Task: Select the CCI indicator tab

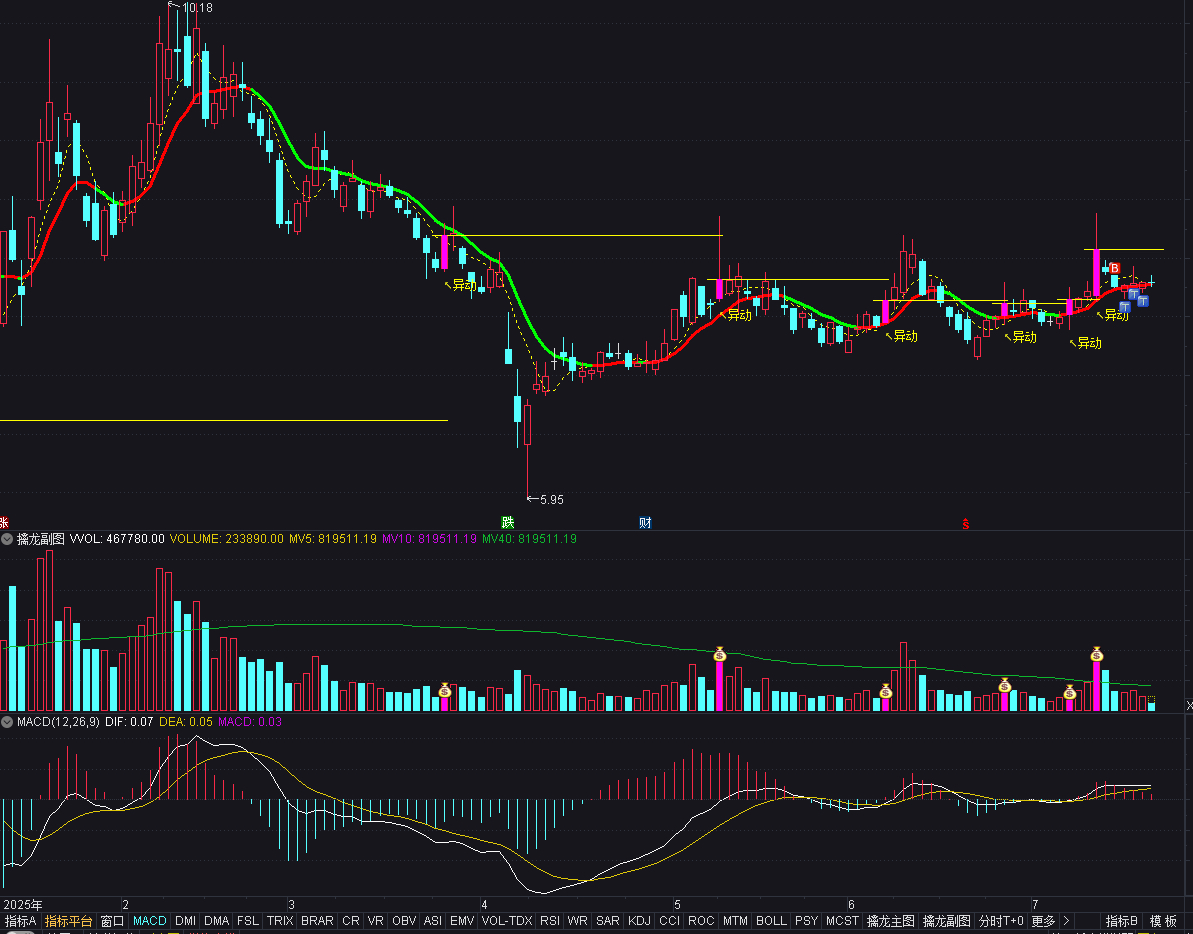Action: click(670, 920)
